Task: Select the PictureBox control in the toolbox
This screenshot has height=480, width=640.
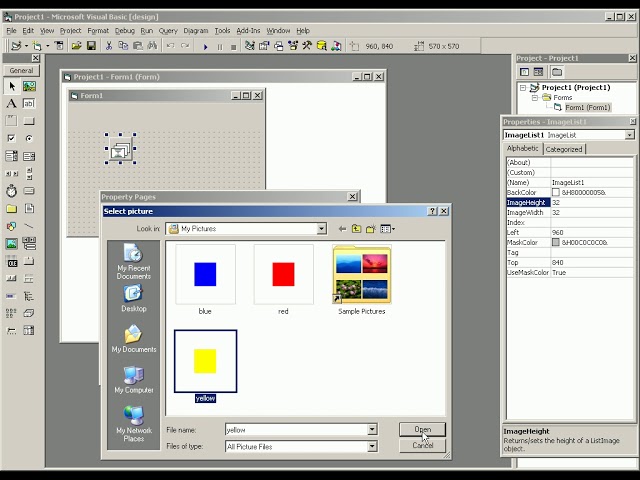Action: click(x=29, y=86)
